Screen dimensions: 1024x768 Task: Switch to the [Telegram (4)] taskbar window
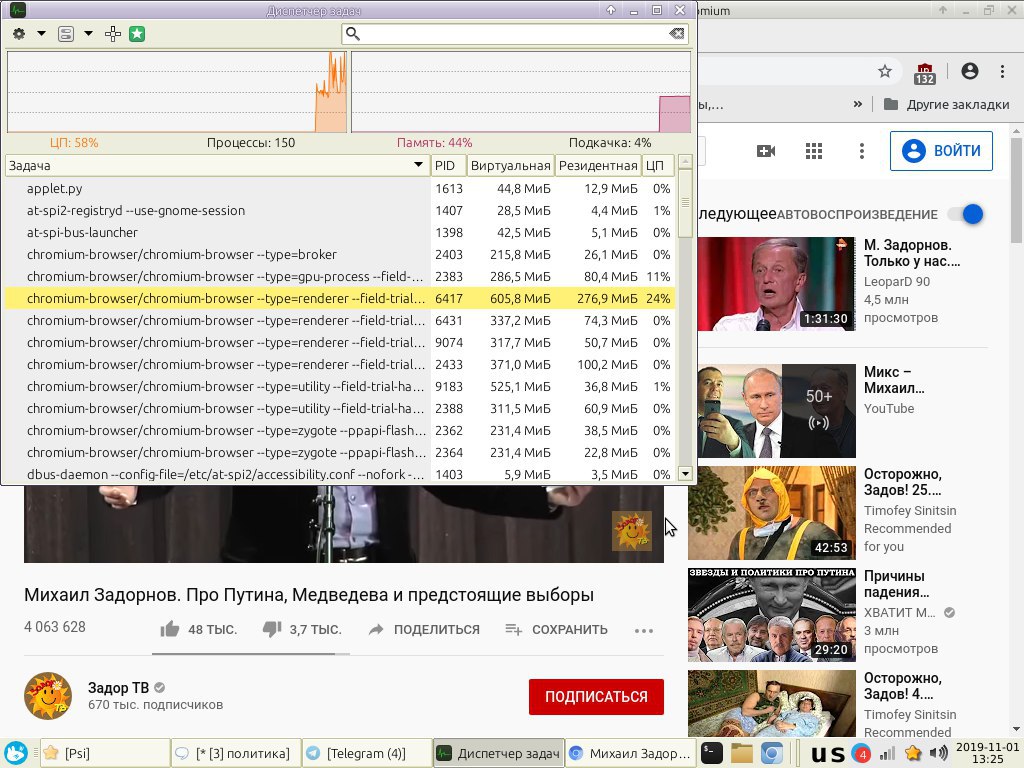(x=367, y=754)
